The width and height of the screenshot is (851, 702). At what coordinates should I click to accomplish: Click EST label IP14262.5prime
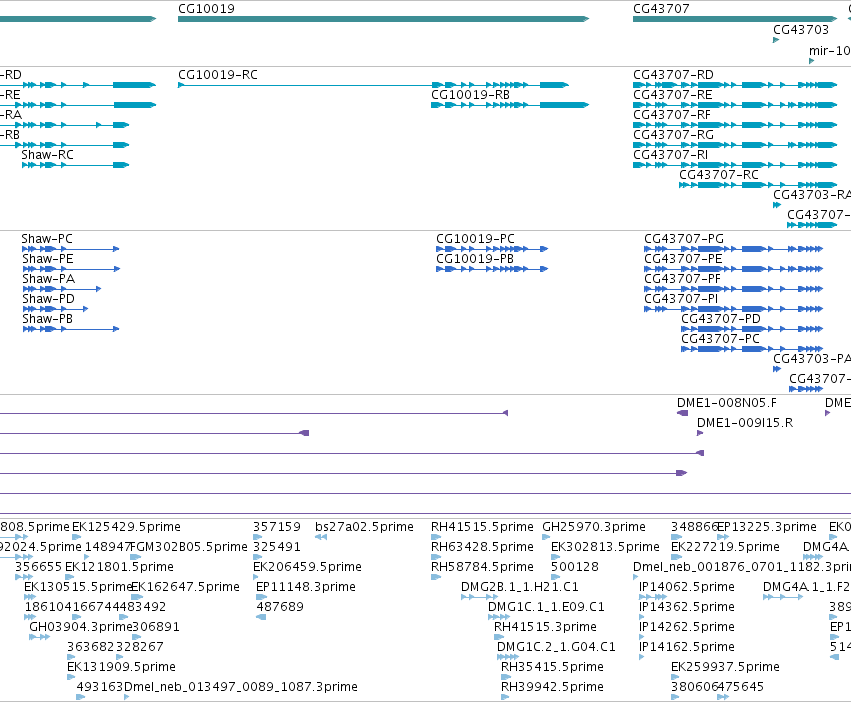(x=687, y=627)
